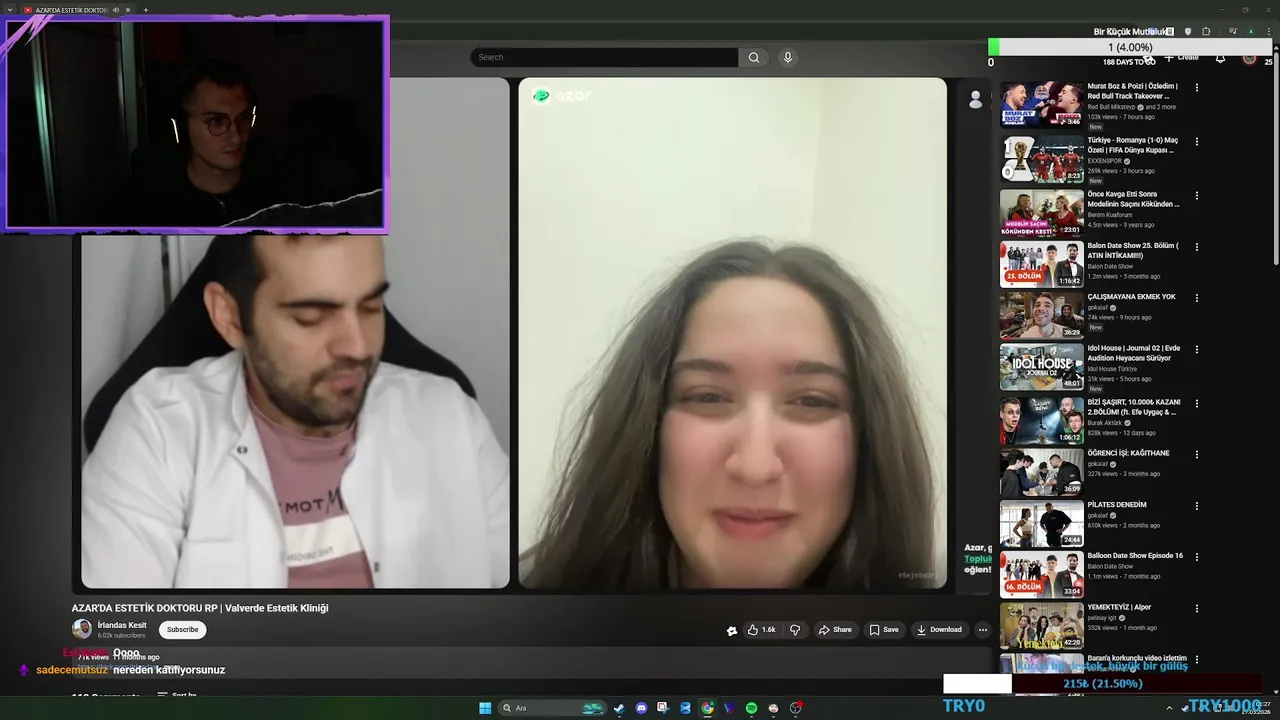Close the AZAR'DA ESTETİK DOKTORU browser tab

128,10
